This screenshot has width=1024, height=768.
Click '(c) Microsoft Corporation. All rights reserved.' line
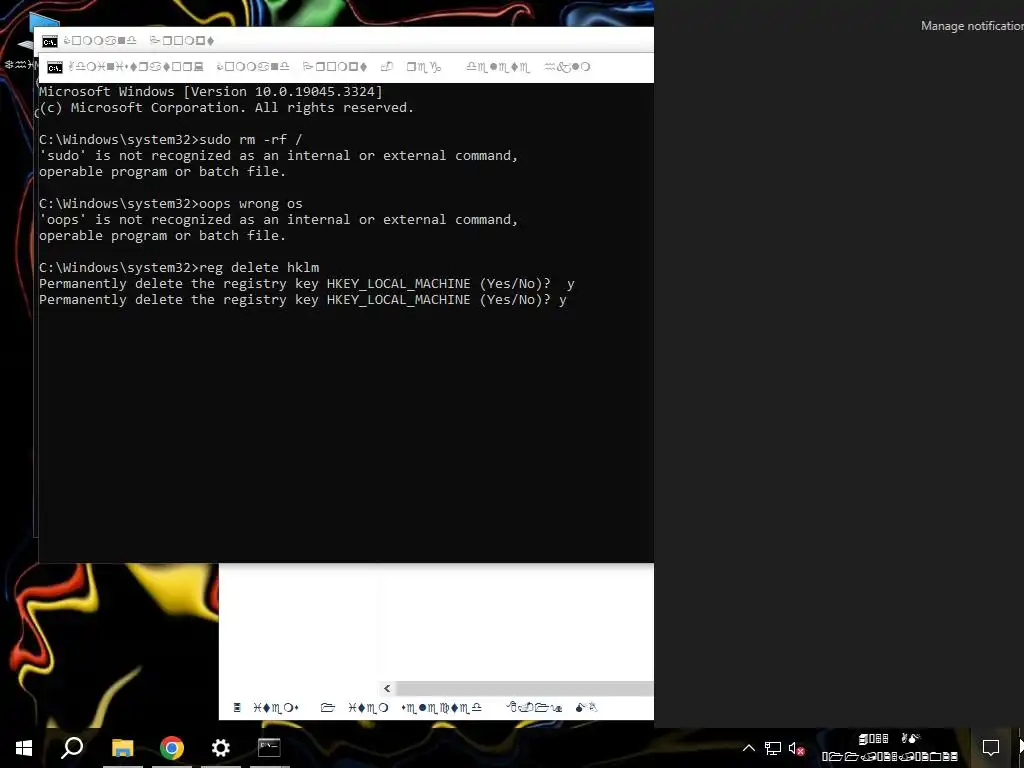tap(227, 108)
